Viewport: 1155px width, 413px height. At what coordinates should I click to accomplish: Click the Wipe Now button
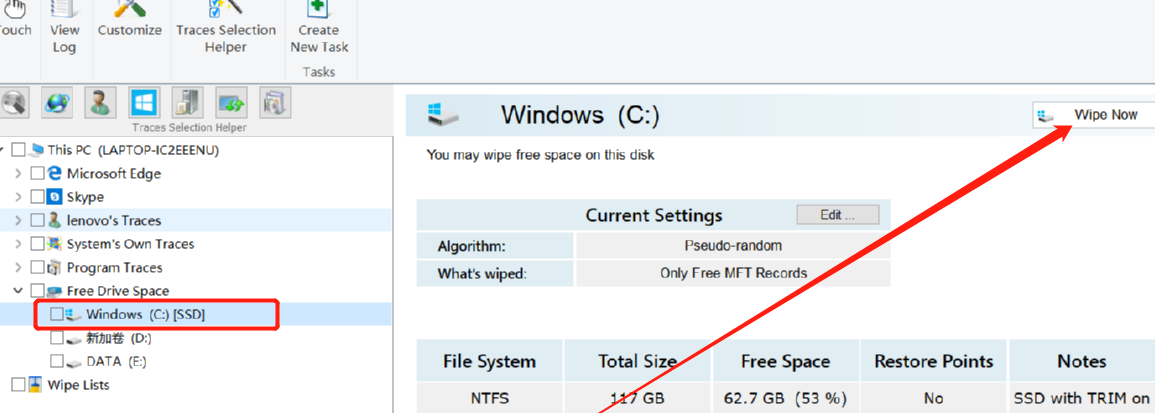tap(1093, 115)
